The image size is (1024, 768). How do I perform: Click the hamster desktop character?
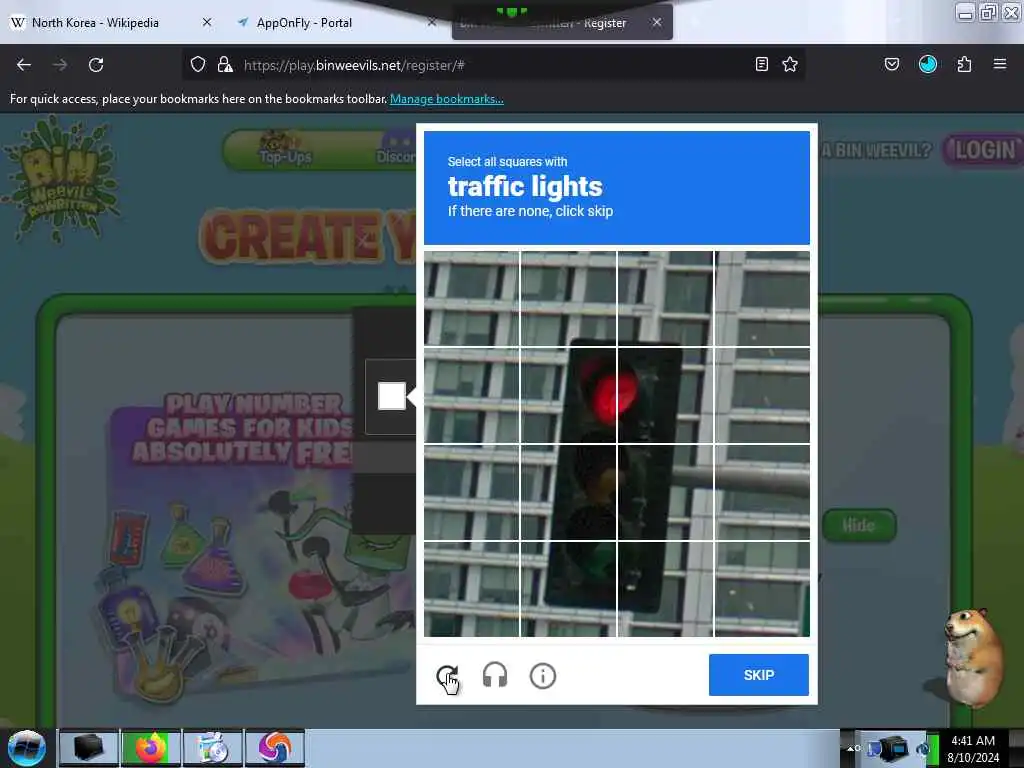point(973,657)
